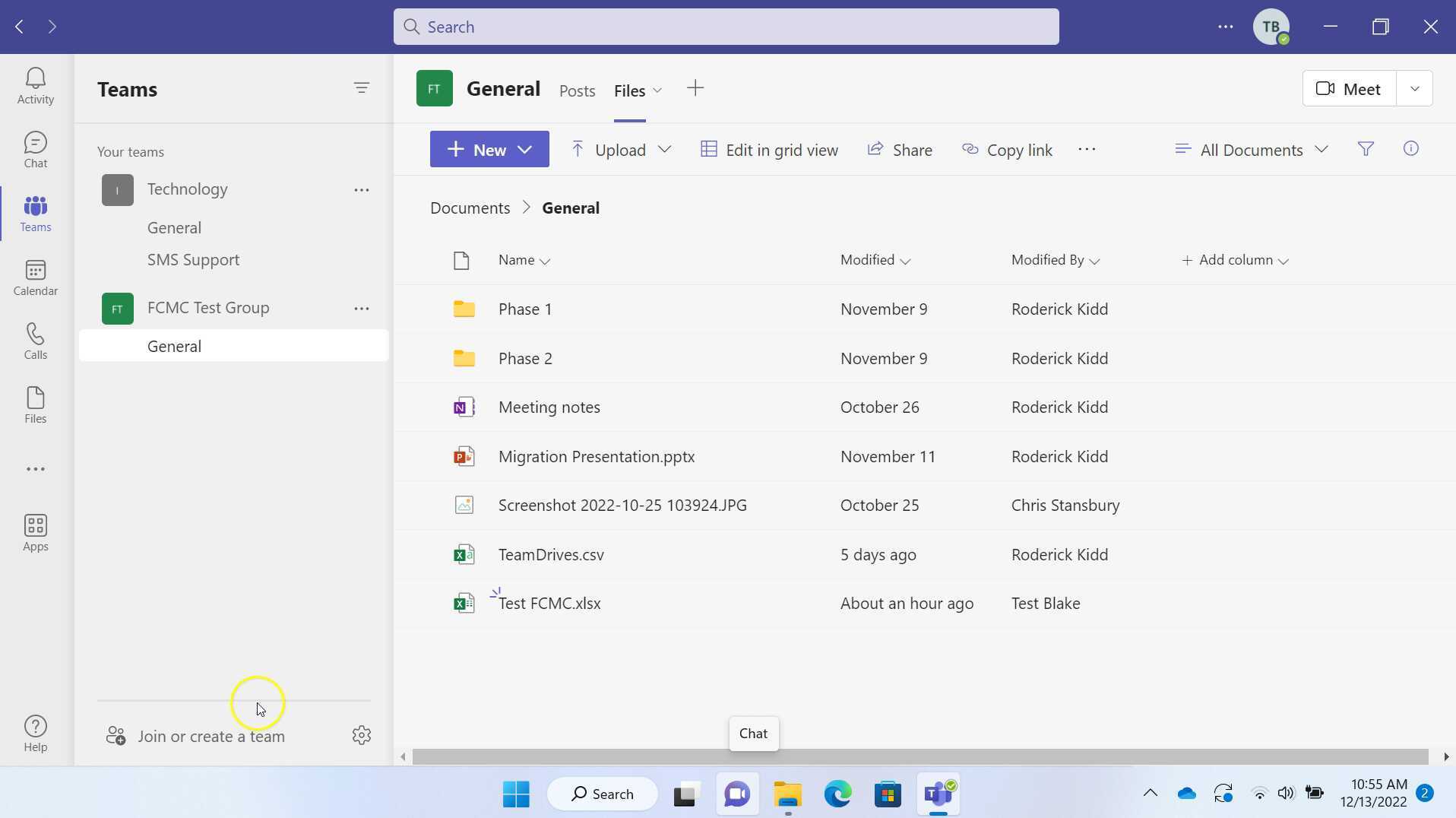Click the filter funnel icon in Files

[1365, 149]
